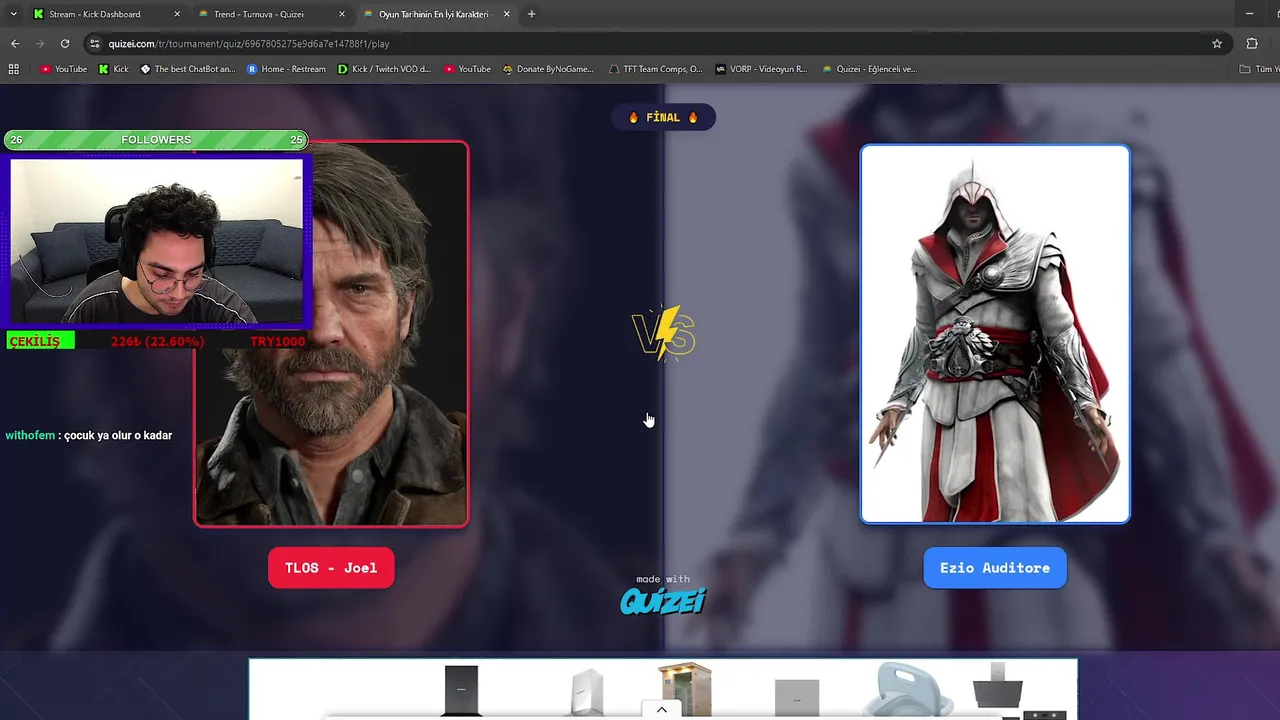This screenshot has width=1280, height=720.
Task: Click the quizei.com address bar
Action: click(655, 44)
